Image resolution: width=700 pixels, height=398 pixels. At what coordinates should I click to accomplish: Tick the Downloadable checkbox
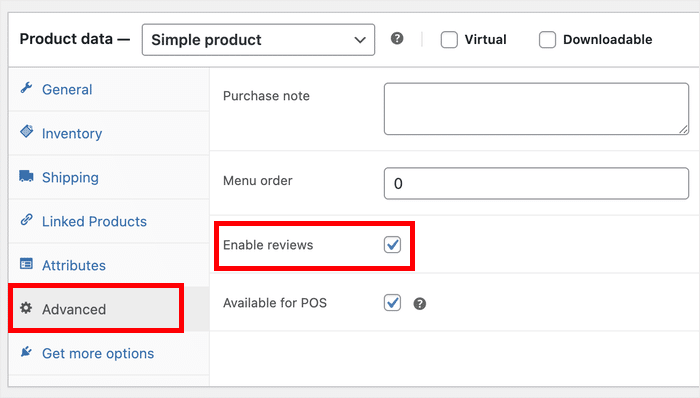pos(547,40)
